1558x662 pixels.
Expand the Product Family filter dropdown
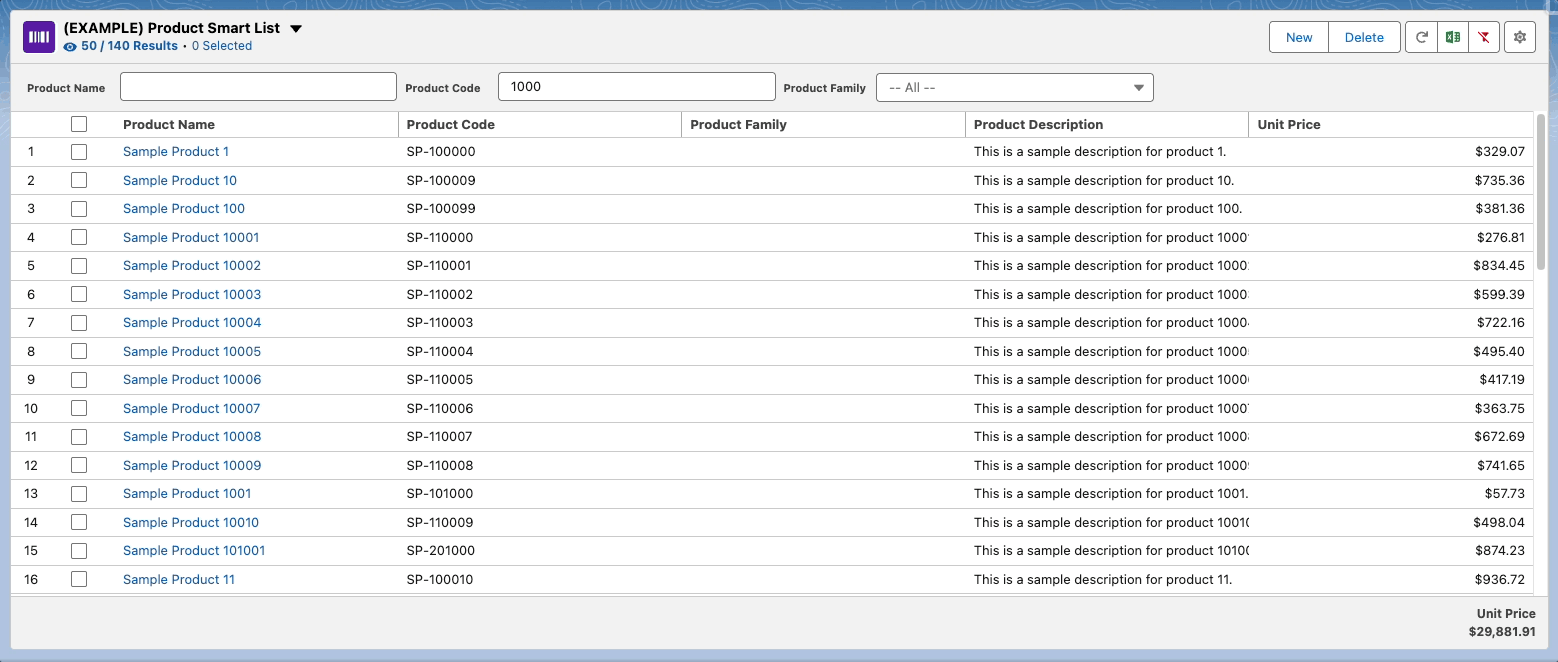click(1014, 88)
